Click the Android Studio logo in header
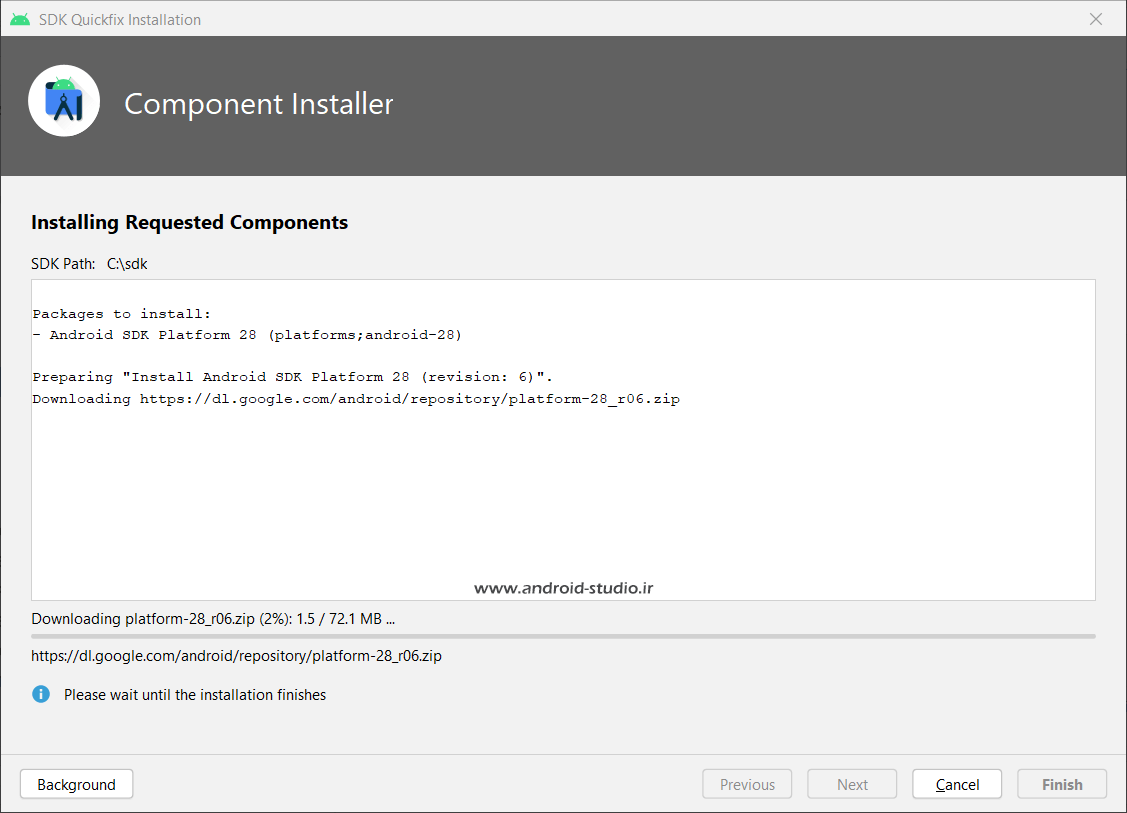Image resolution: width=1127 pixels, height=813 pixels. (64, 101)
